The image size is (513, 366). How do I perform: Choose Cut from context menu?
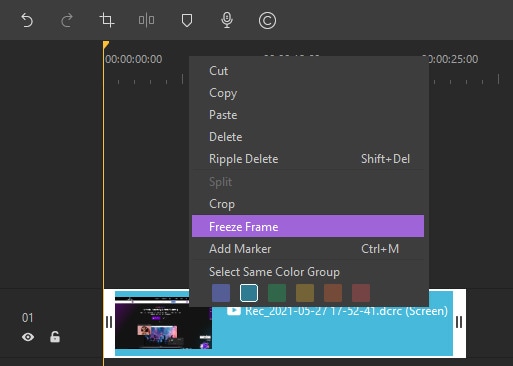pyautogui.click(x=308, y=71)
